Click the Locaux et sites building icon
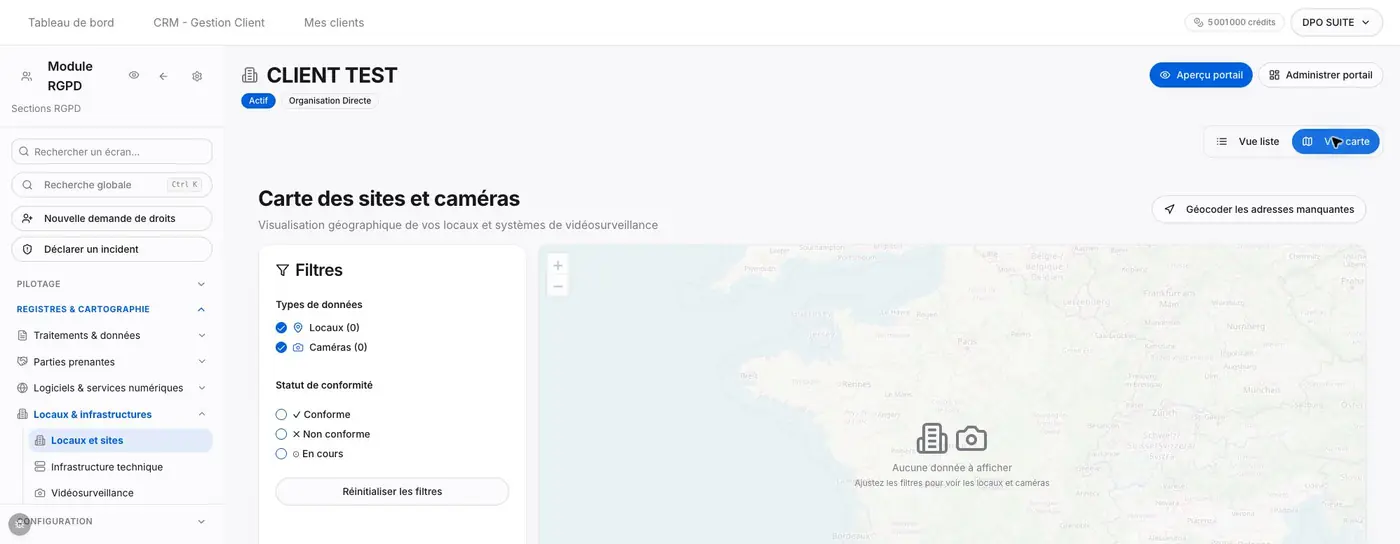The image size is (1400, 544). 40,441
